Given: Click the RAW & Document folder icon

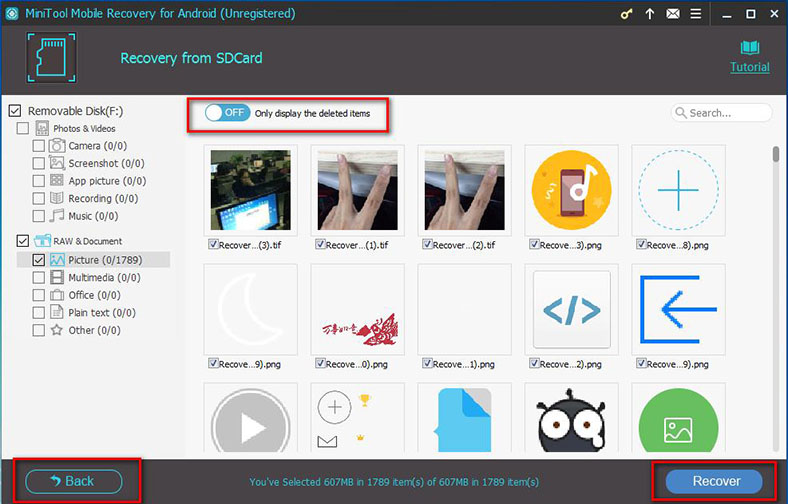Looking at the screenshot, I should tap(42, 241).
